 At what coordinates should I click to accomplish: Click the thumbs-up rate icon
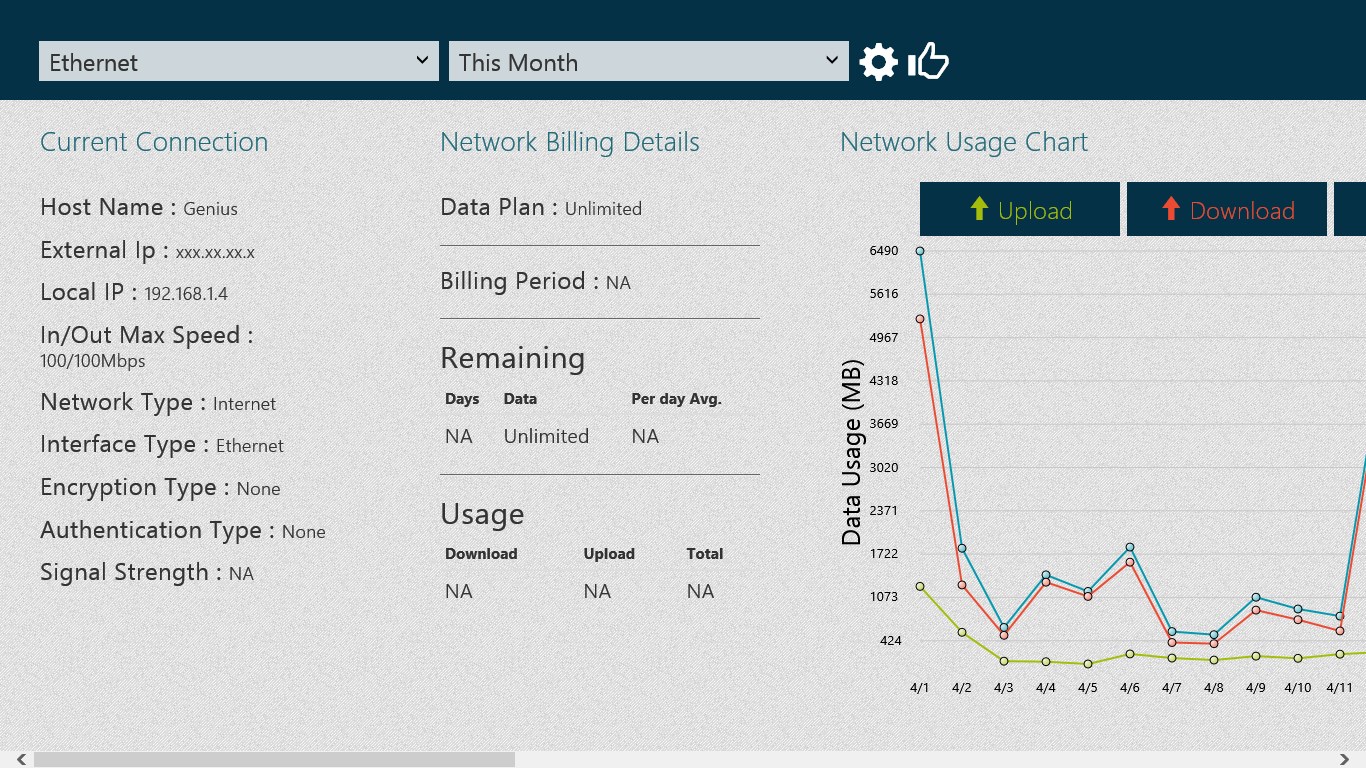coord(929,62)
